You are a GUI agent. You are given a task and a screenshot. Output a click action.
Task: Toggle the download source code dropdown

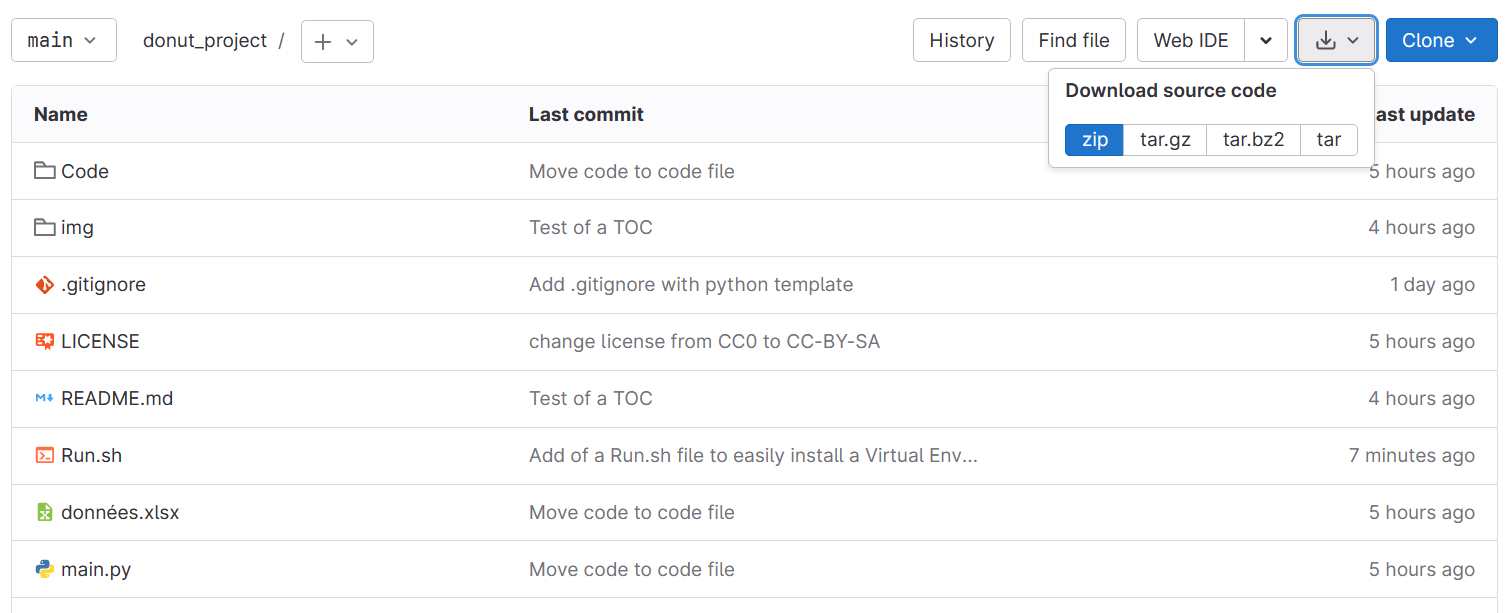pyautogui.click(x=1336, y=40)
